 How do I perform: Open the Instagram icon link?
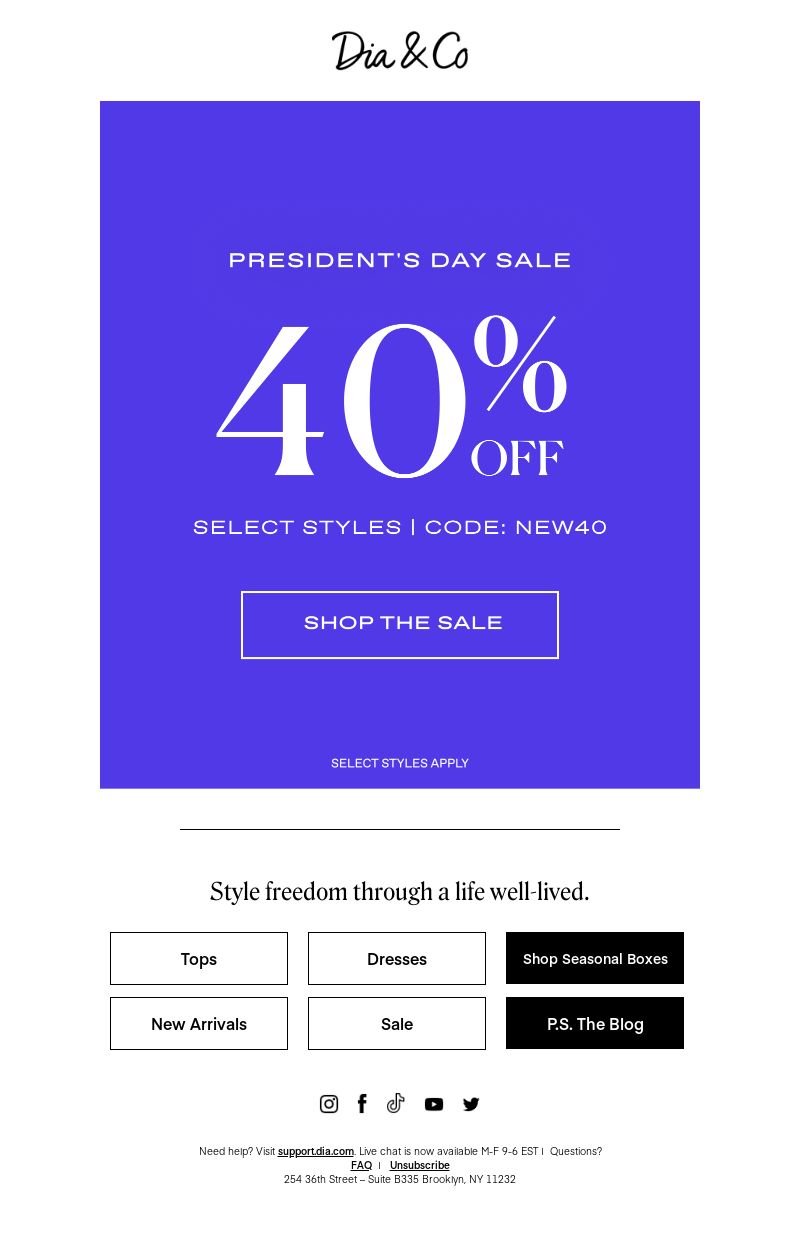click(x=329, y=1104)
